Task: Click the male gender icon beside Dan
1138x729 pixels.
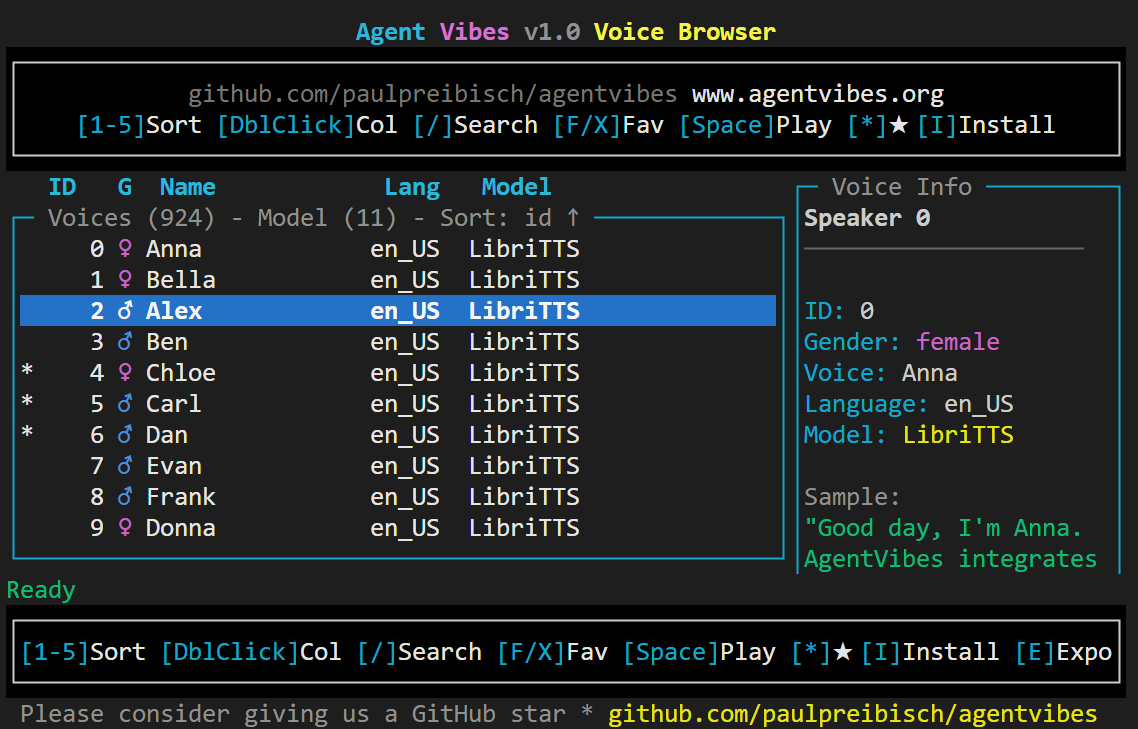Action: tap(125, 435)
